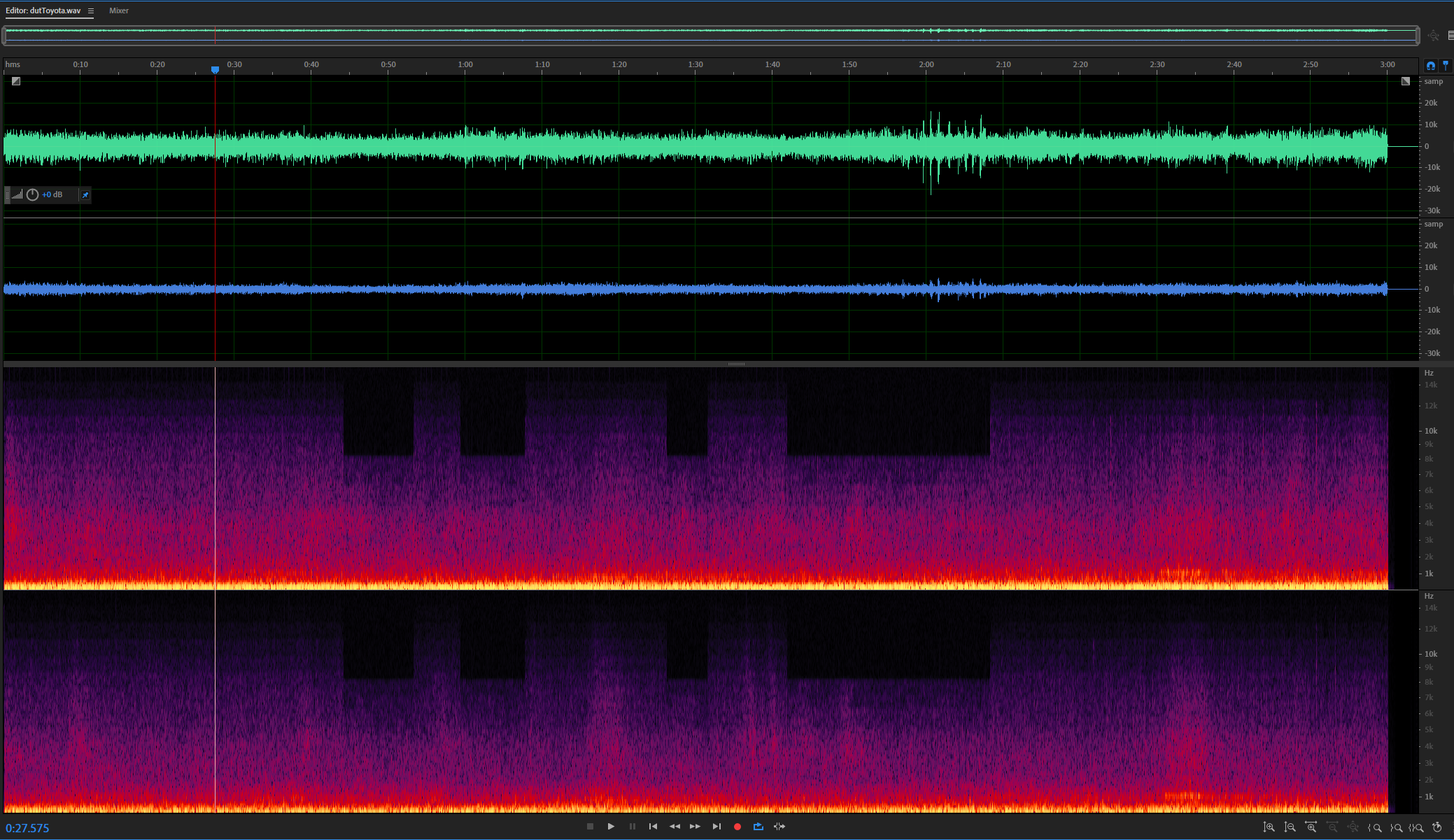
Task: Click Zoom Out Amplitude icon
Action: point(1290,827)
